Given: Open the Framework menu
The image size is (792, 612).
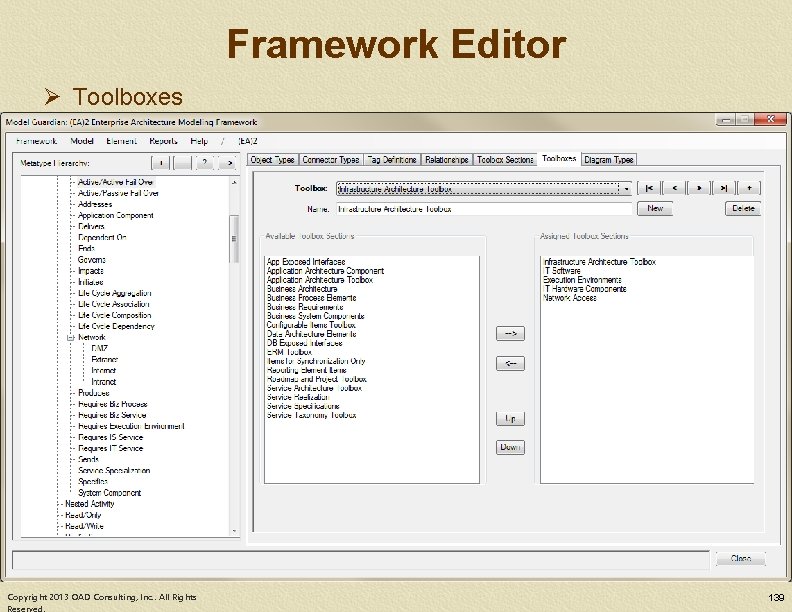Looking at the screenshot, I should 36,141.
